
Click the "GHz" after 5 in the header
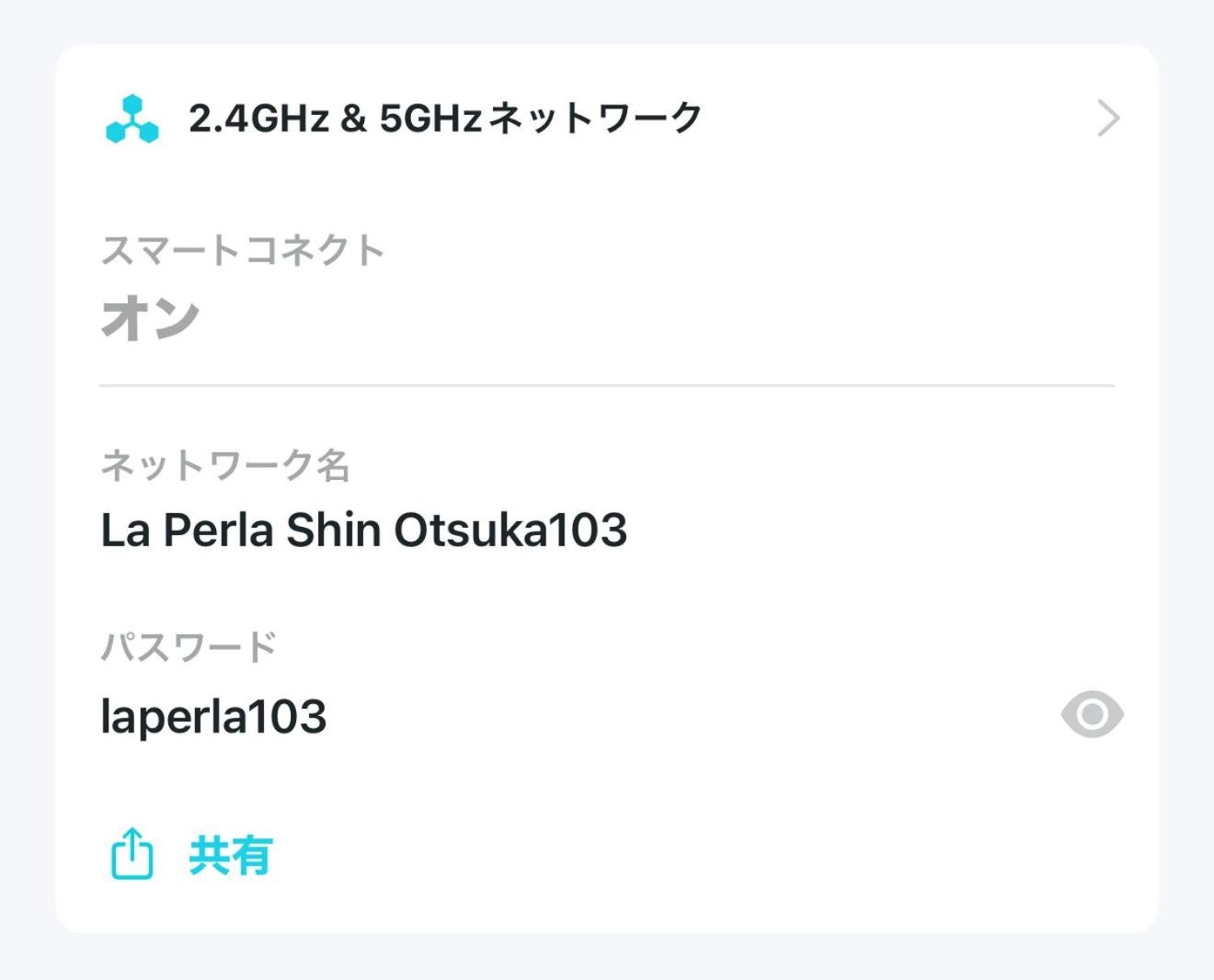[445, 119]
